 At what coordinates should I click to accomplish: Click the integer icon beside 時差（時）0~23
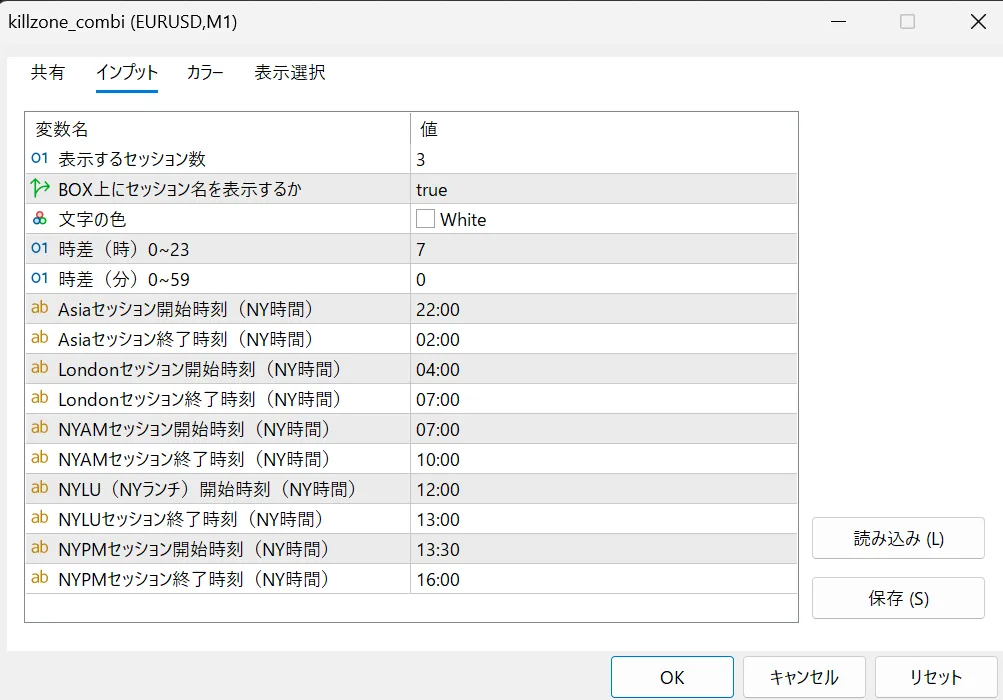click(40, 248)
